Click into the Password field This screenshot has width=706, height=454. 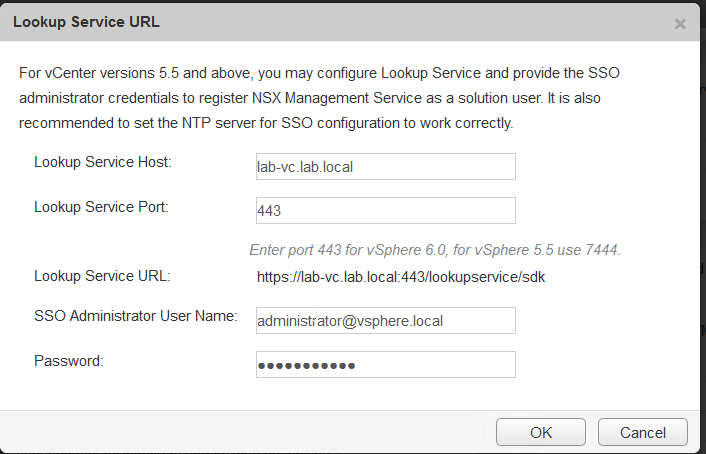coord(385,365)
